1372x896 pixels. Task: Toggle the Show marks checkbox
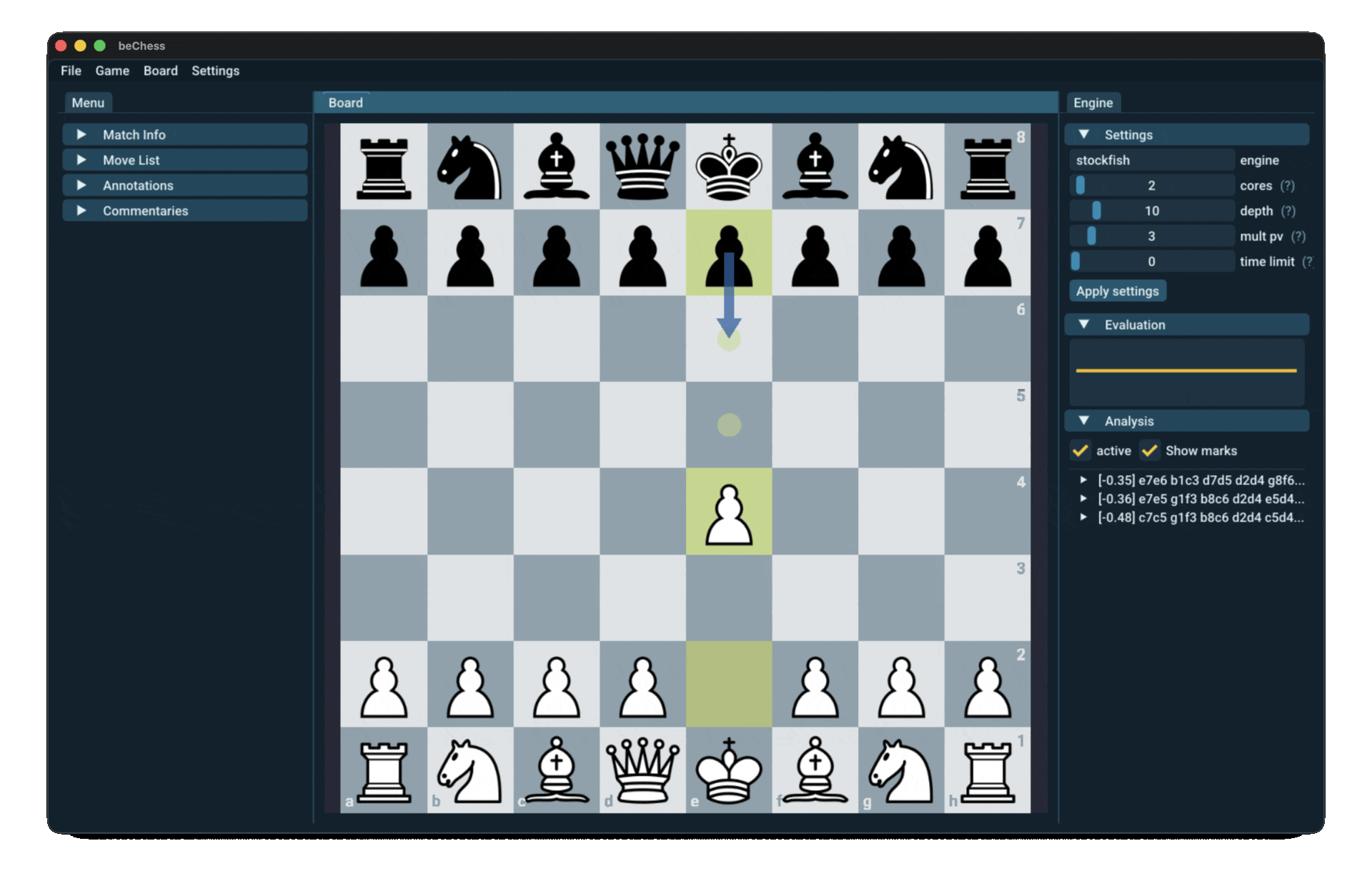(x=1150, y=451)
